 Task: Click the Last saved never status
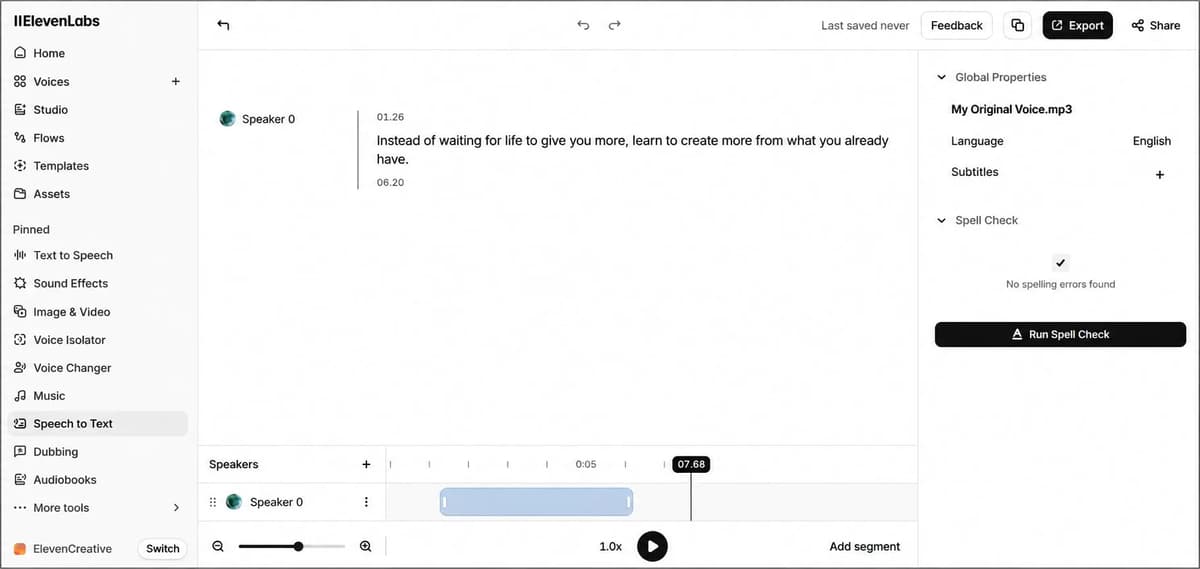(x=865, y=26)
